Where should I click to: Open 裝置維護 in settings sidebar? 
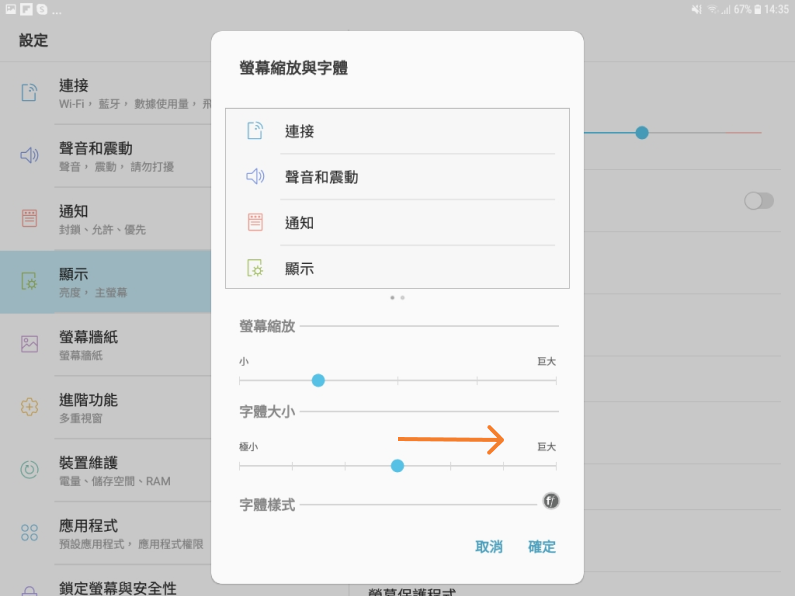[105, 470]
